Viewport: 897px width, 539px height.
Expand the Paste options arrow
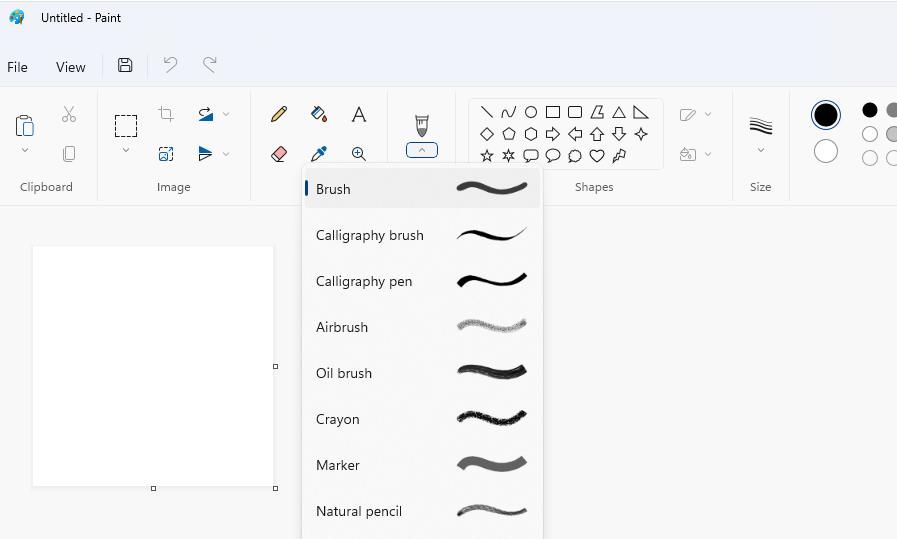pos(25,151)
